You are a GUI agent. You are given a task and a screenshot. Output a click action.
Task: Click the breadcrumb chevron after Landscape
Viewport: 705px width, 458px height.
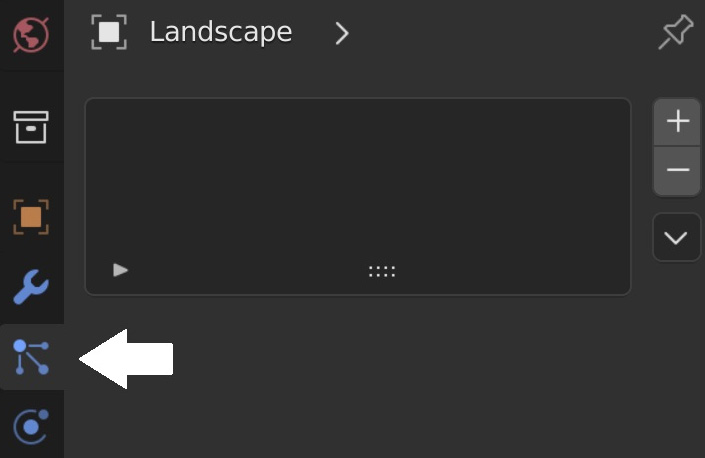point(342,33)
